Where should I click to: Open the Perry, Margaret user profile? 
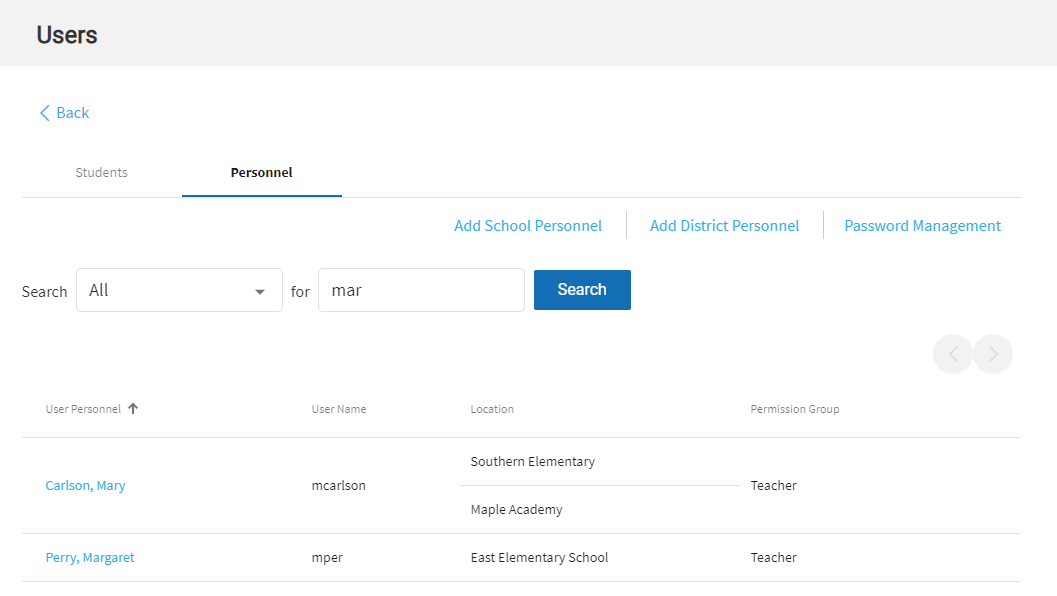pyautogui.click(x=90, y=558)
